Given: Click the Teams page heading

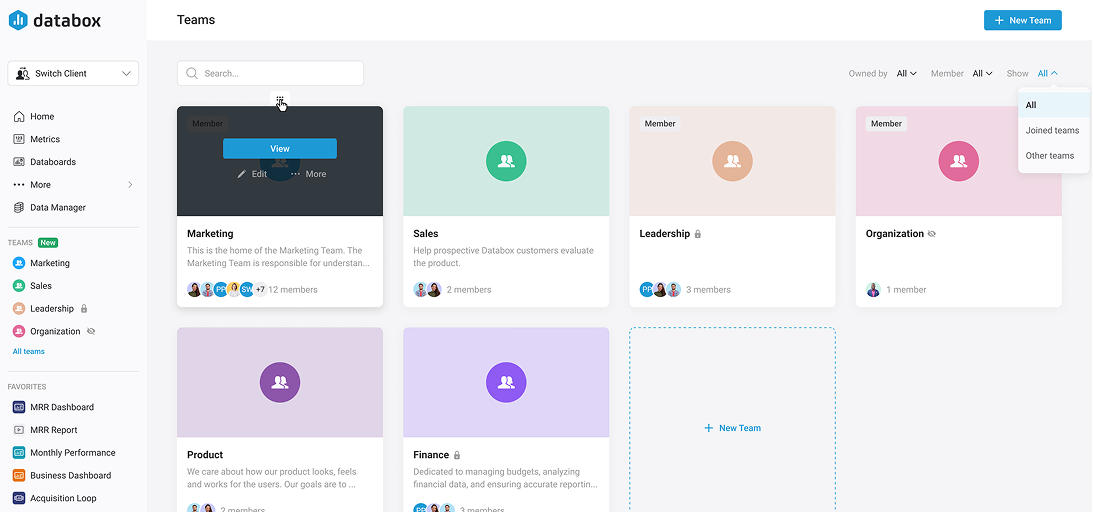Looking at the screenshot, I should (196, 20).
